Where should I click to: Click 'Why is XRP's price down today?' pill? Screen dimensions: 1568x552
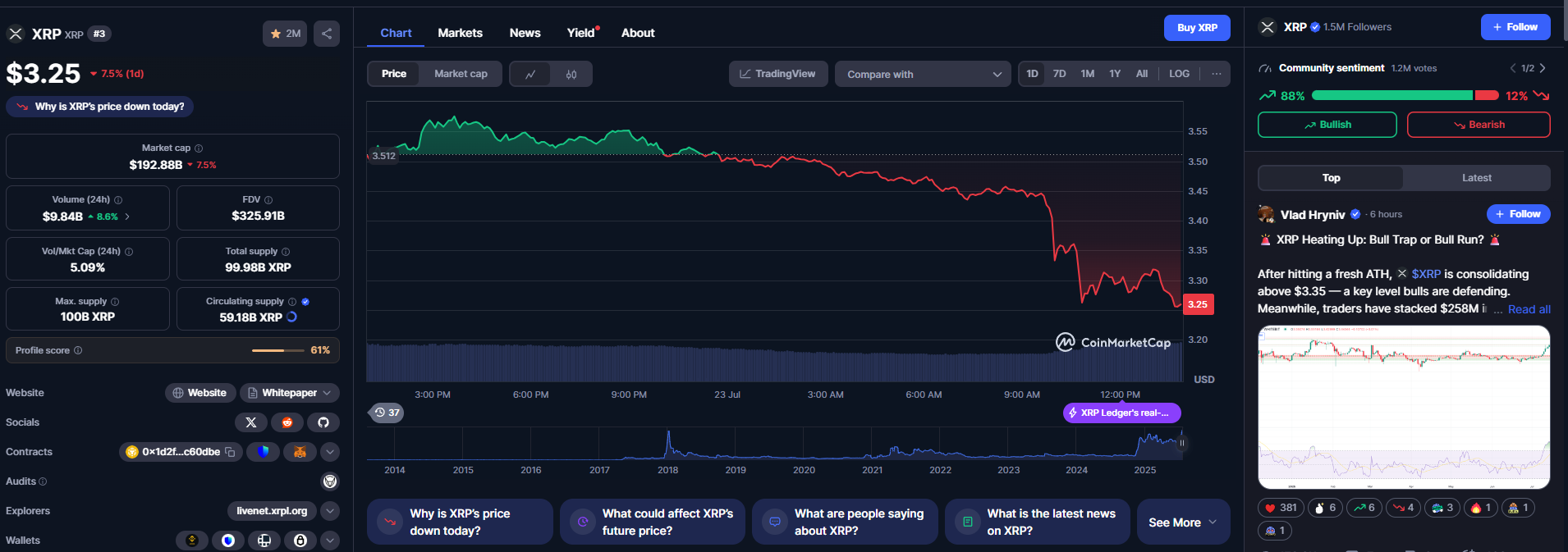coord(100,107)
